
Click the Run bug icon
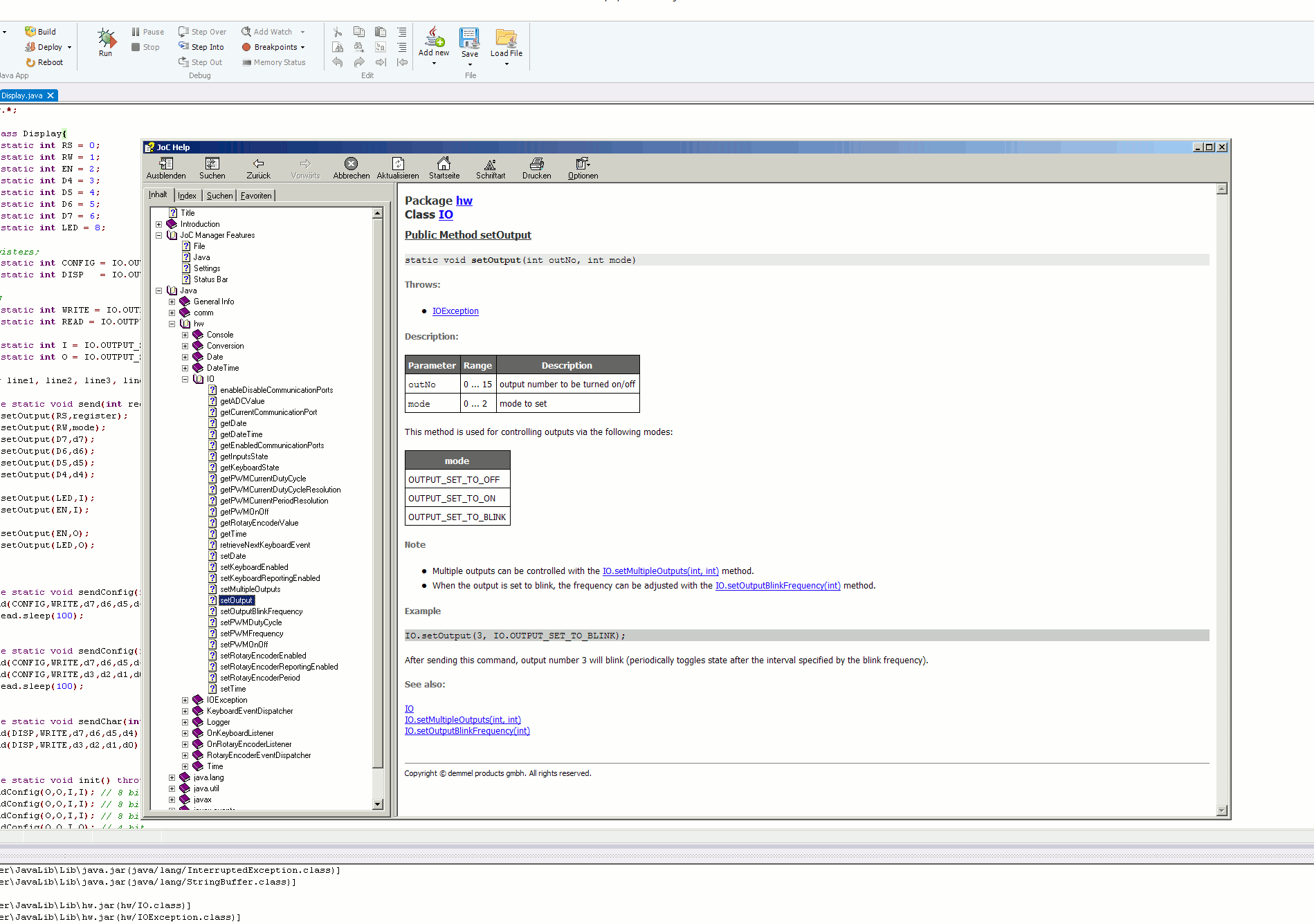[106, 37]
